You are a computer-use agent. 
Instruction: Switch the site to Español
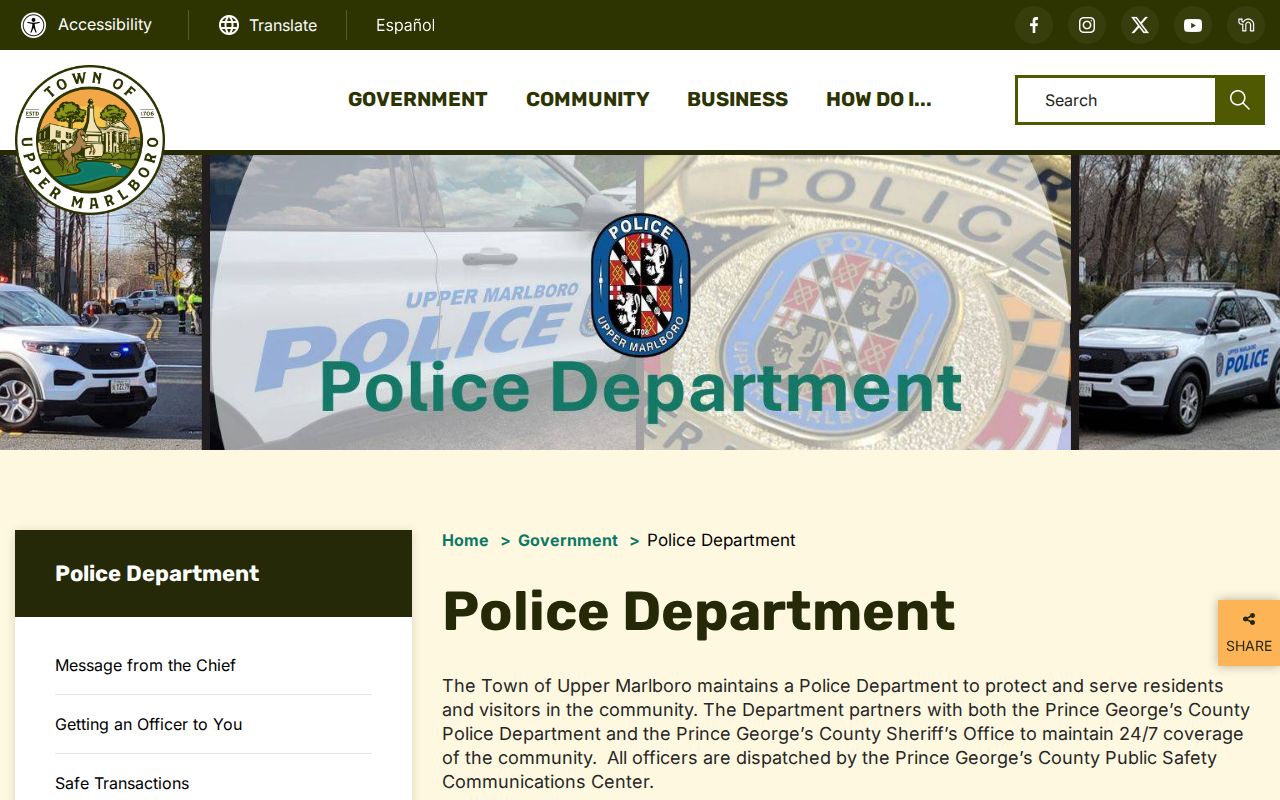pos(405,25)
